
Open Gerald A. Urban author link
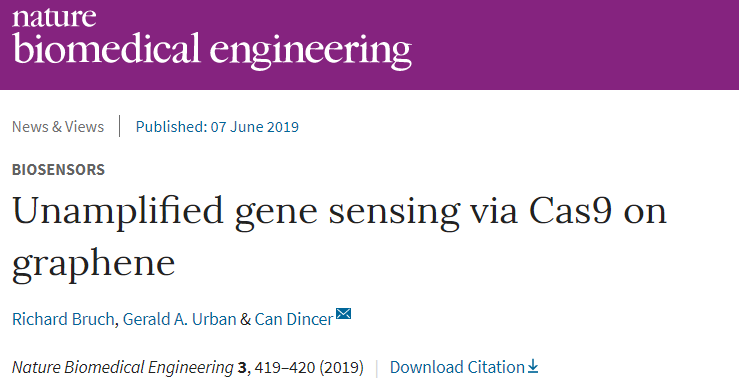(179, 320)
